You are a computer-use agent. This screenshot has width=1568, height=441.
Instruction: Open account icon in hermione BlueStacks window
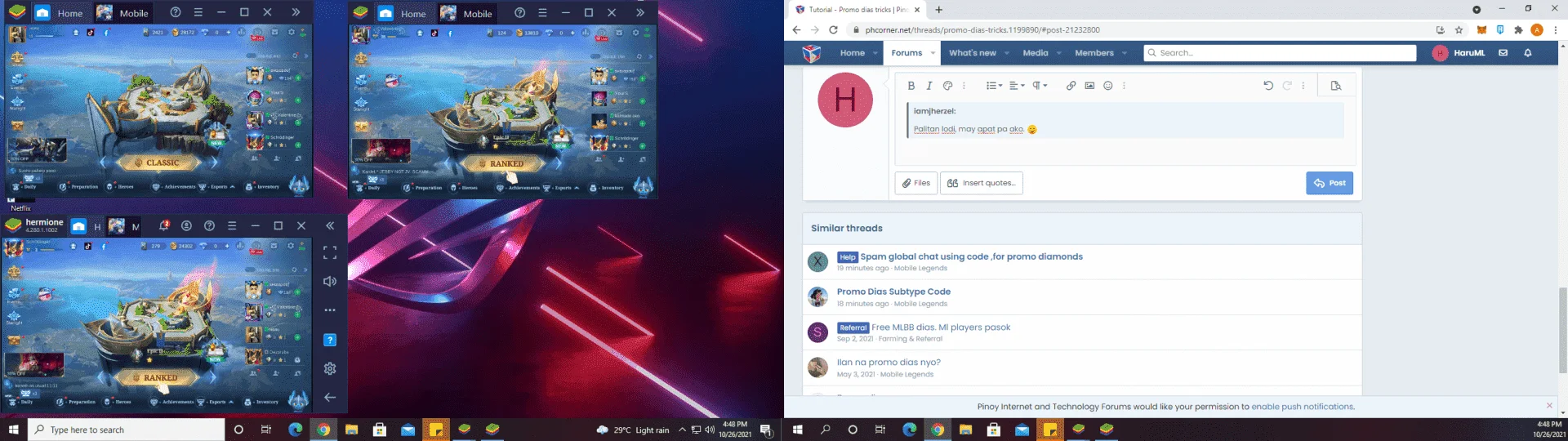click(x=186, y=225)
